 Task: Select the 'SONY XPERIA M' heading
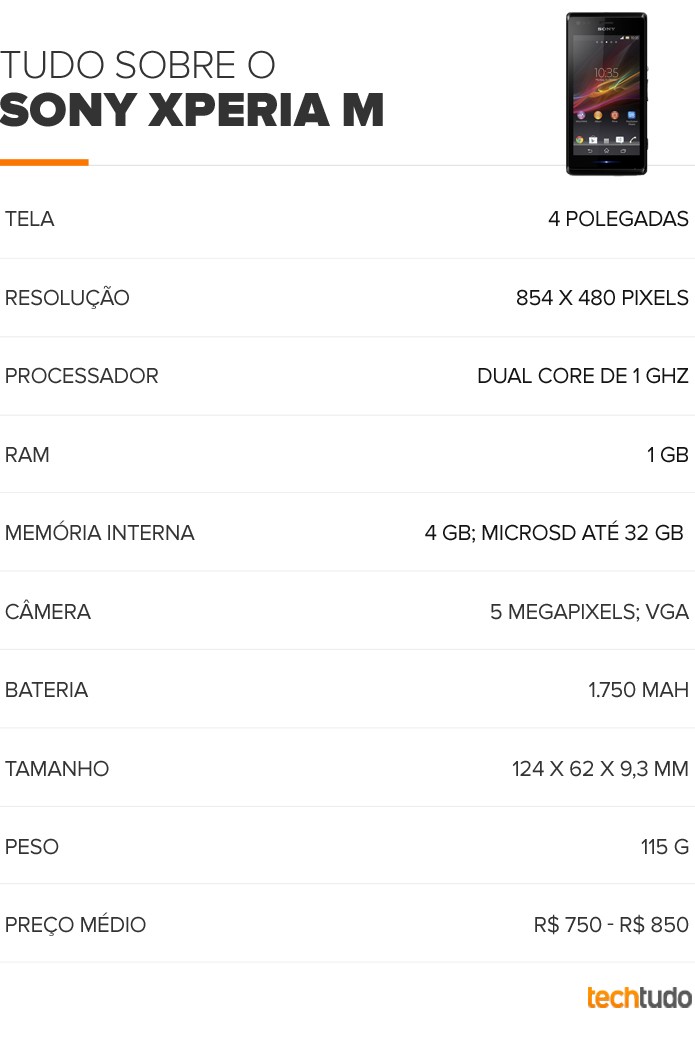point(192,110)
